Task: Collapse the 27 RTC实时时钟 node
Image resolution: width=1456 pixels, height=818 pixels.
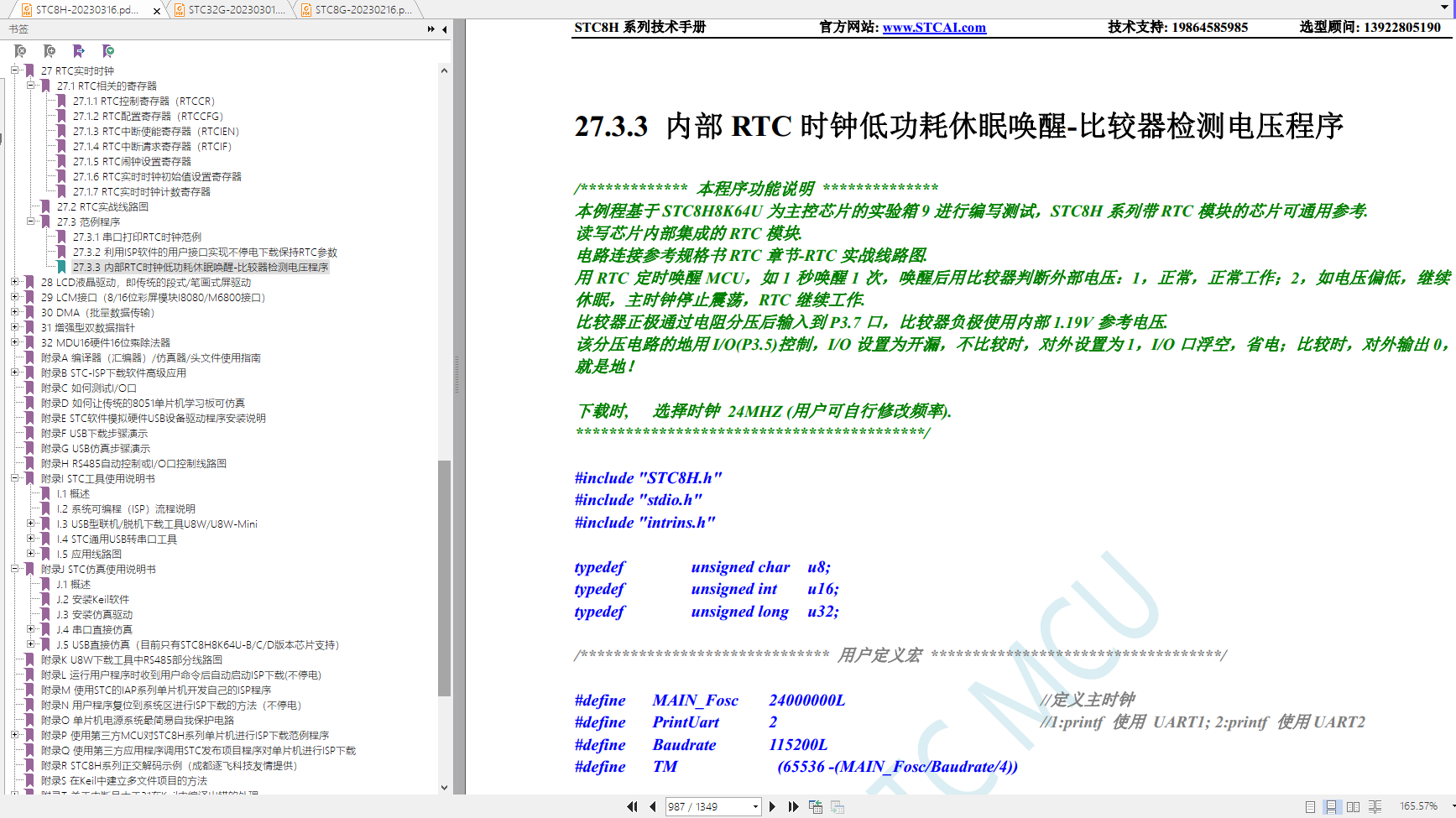Action: [x=14, y=70]
